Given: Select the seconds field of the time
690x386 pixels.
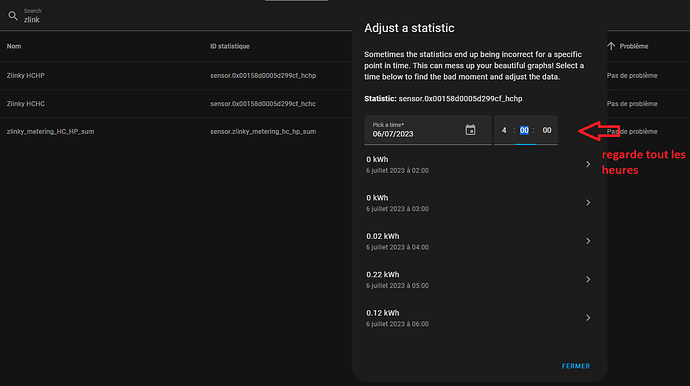Looking at the screenshot, I should pyautogui.click(x=547, y=130).
